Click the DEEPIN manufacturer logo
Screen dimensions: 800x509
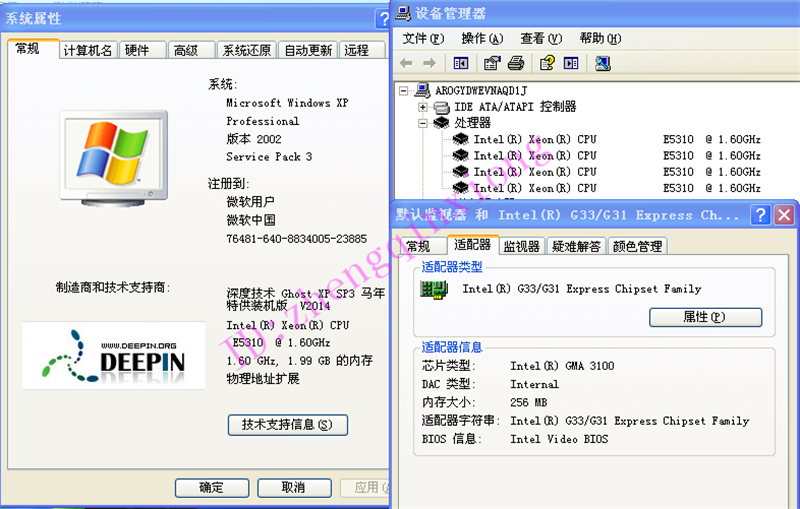114,355
